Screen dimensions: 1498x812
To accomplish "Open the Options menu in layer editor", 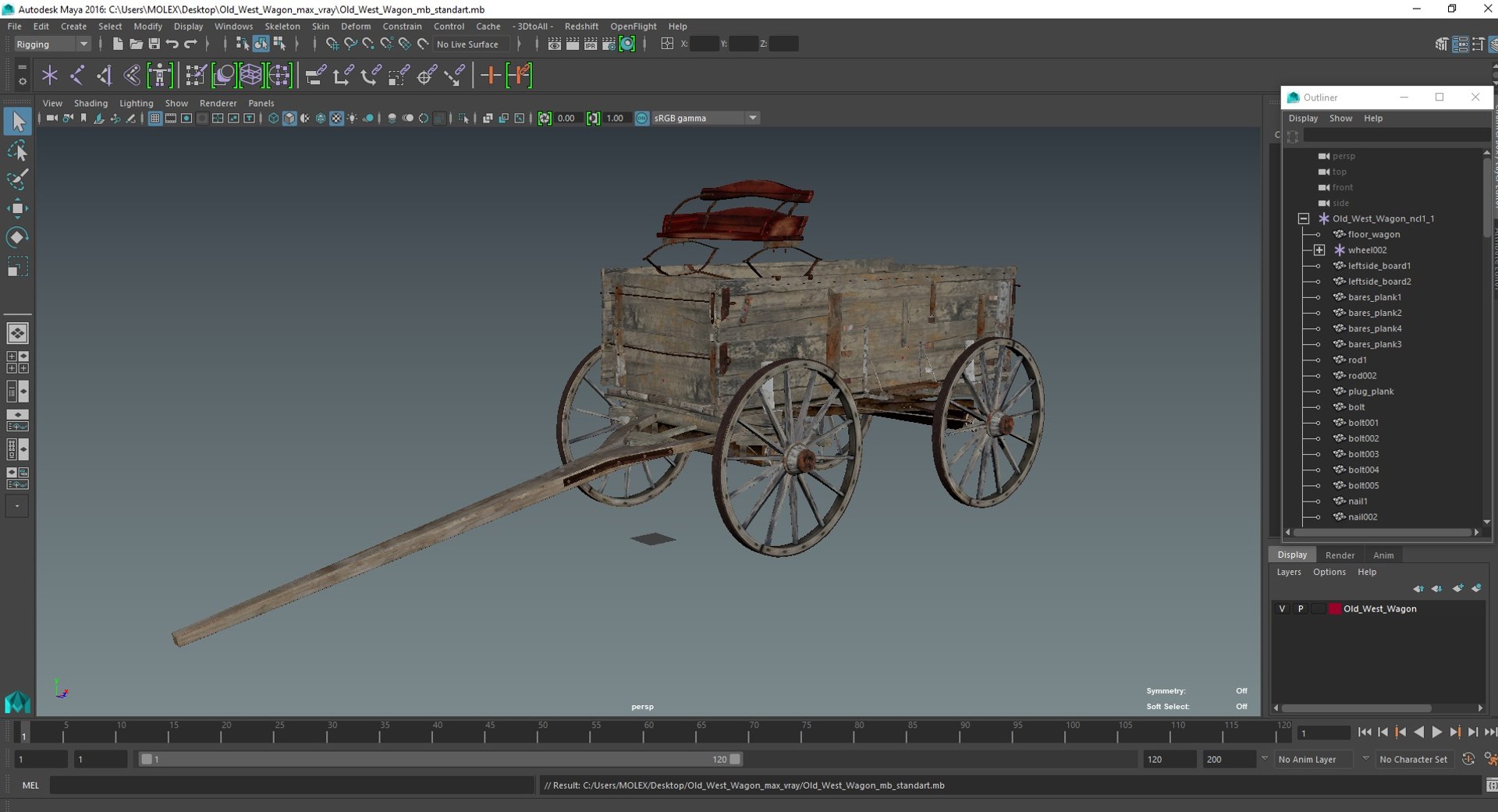I will [x=1329, y=573].
